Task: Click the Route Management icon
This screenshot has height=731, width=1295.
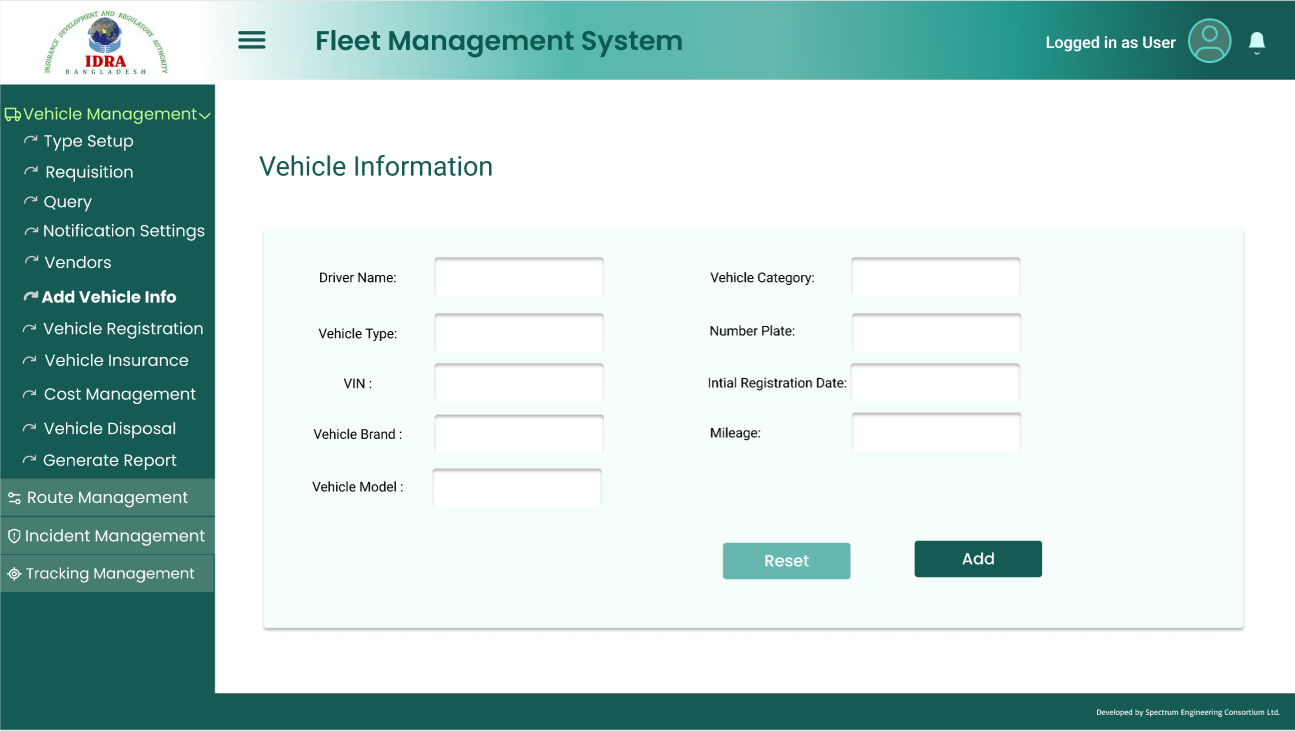Action: coord(14,498)
